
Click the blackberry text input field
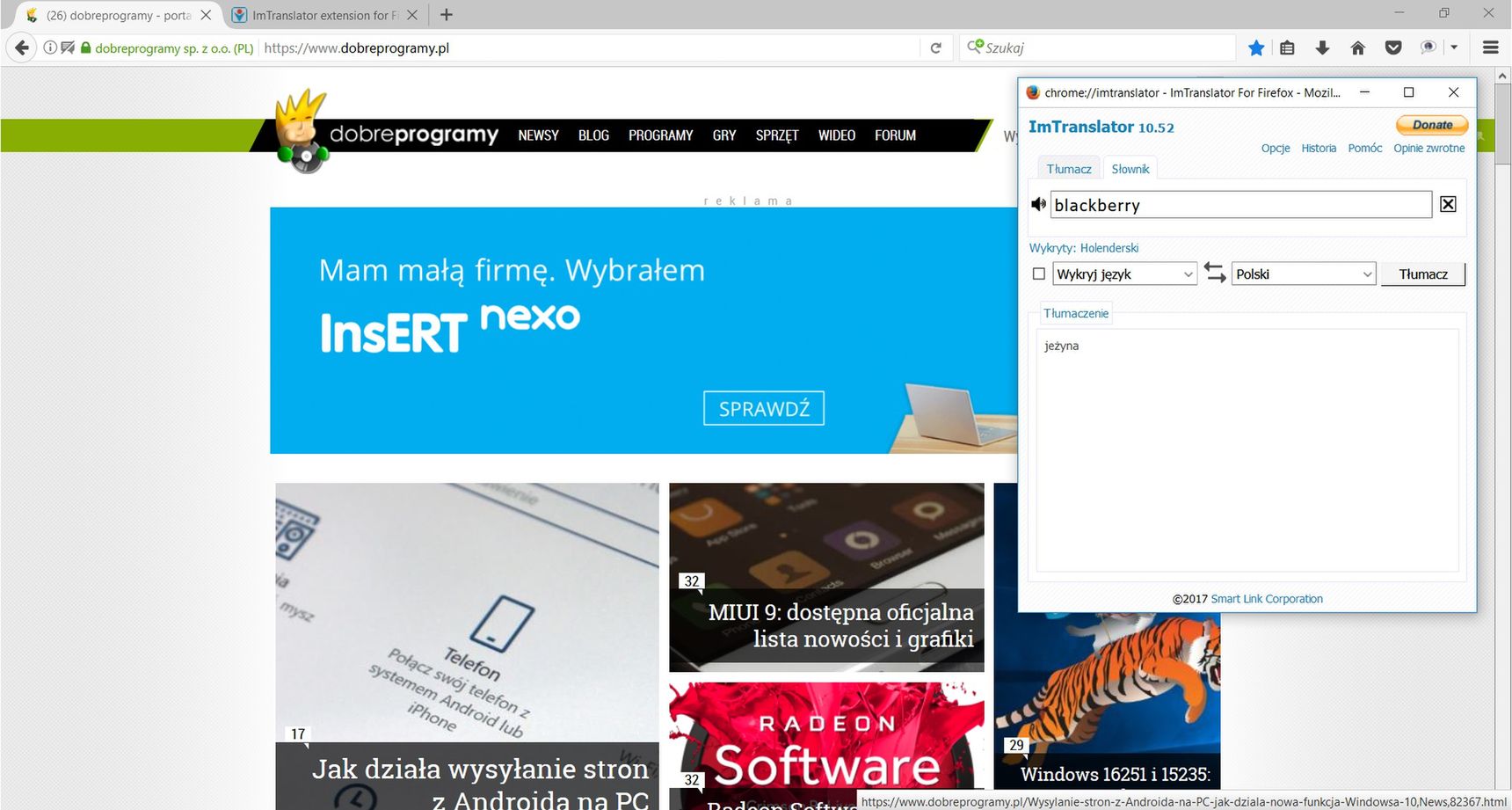click(1241, 204)
